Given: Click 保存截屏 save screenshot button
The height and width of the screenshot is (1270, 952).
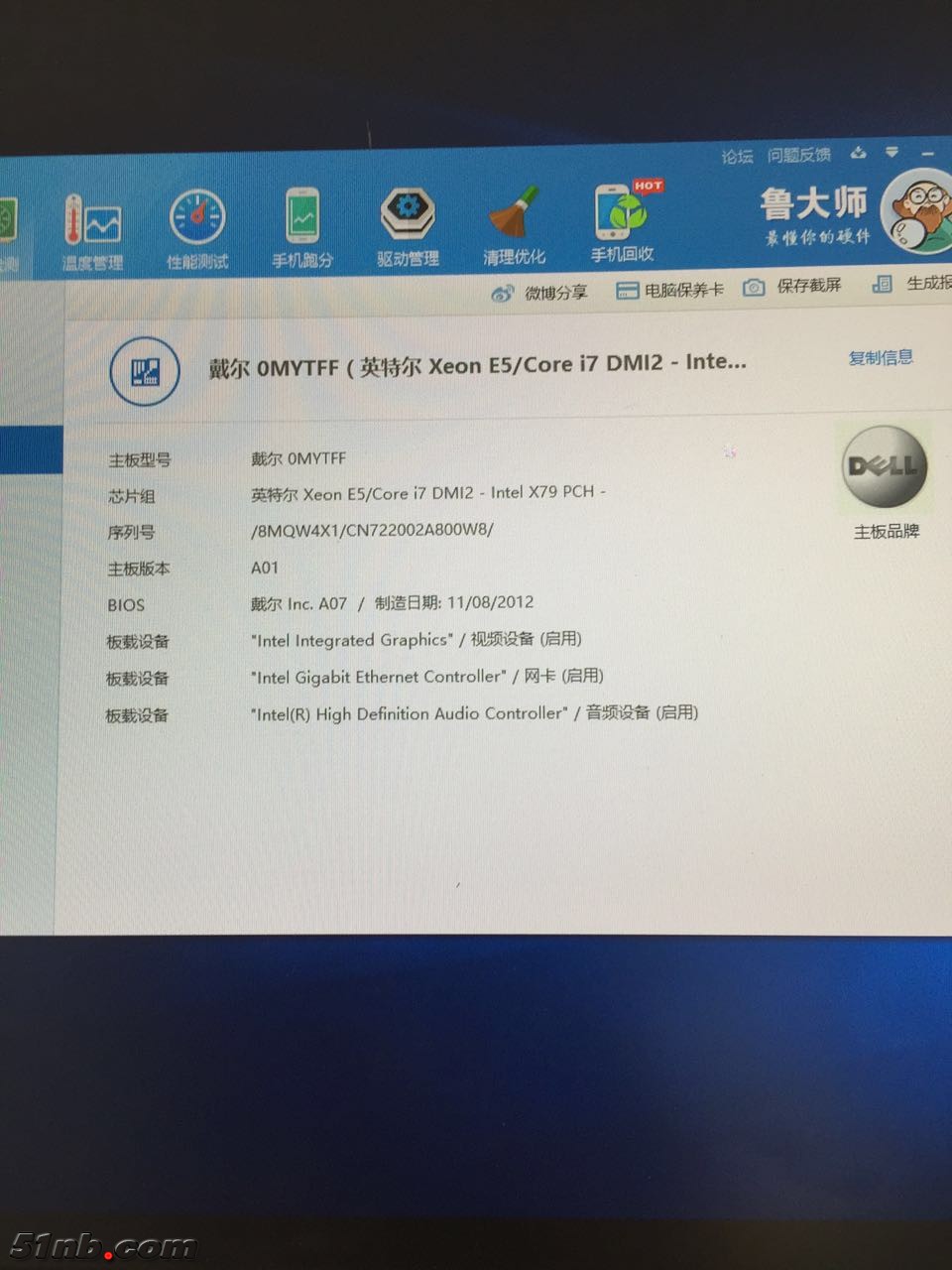Looking at the screenshot, I should [x=792, y=287].
